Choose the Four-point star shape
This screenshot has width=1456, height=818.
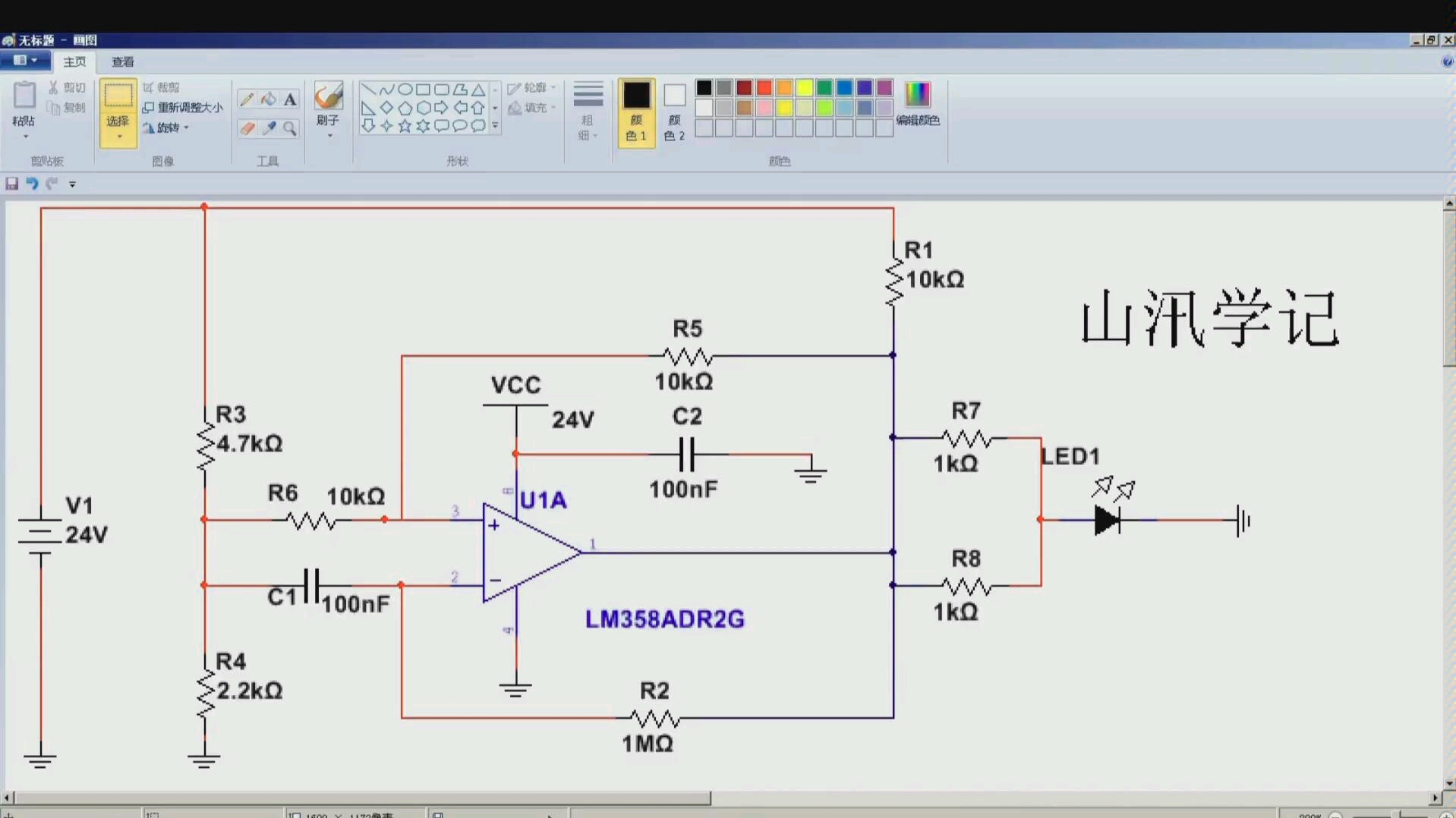tap(386, 126)
